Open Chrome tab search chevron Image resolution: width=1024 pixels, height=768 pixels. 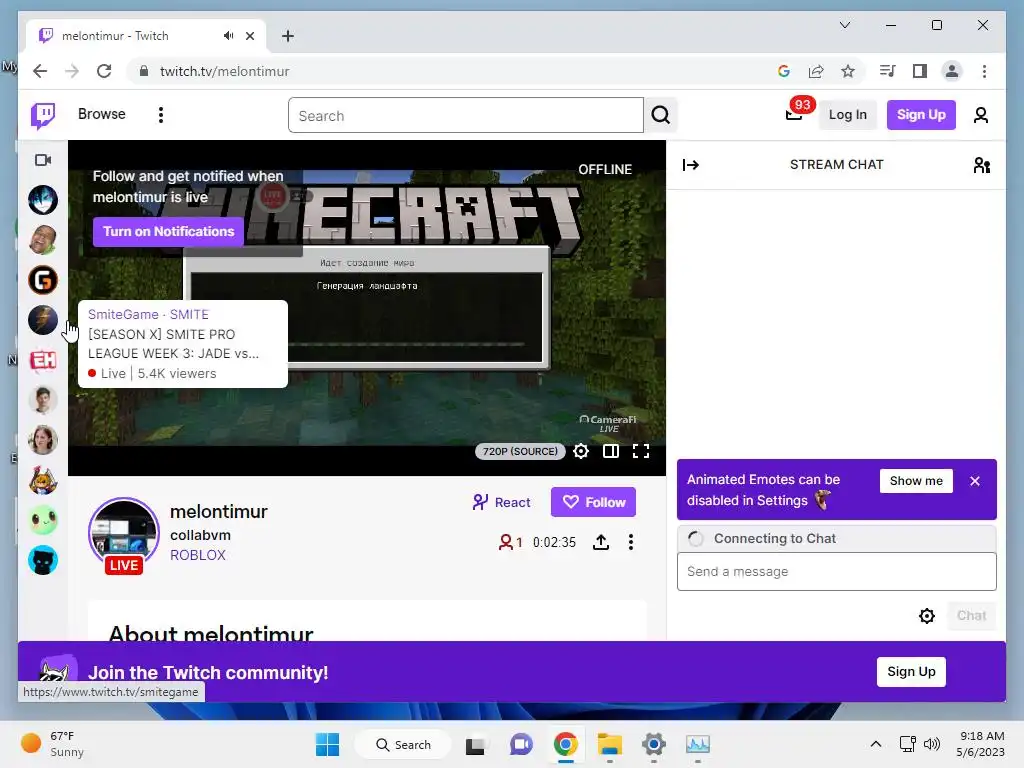point(844,25)
